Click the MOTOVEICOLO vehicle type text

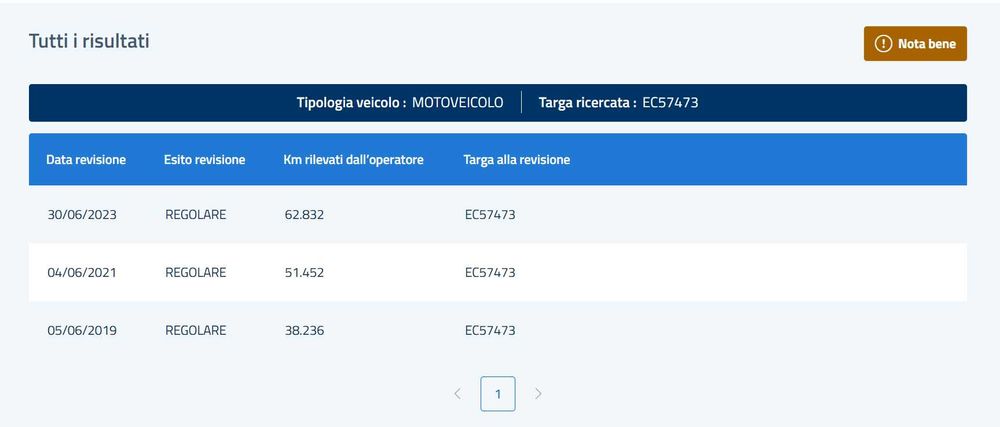(x=458, y=103)
